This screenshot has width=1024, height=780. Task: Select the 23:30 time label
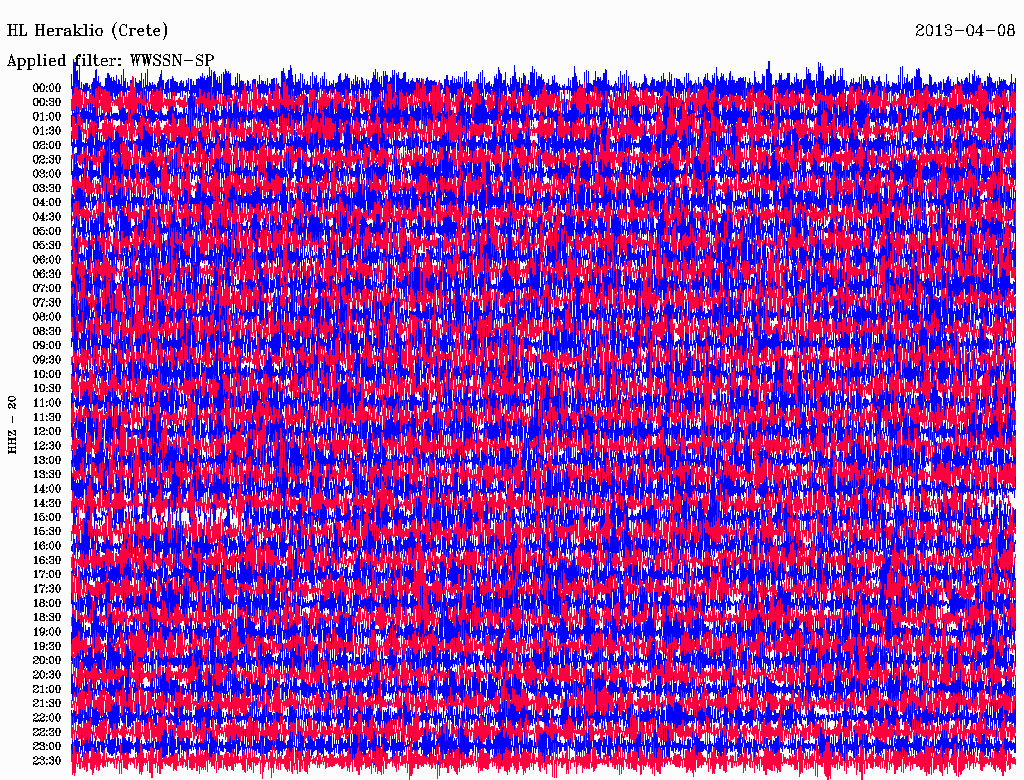[x=46, y=760]
